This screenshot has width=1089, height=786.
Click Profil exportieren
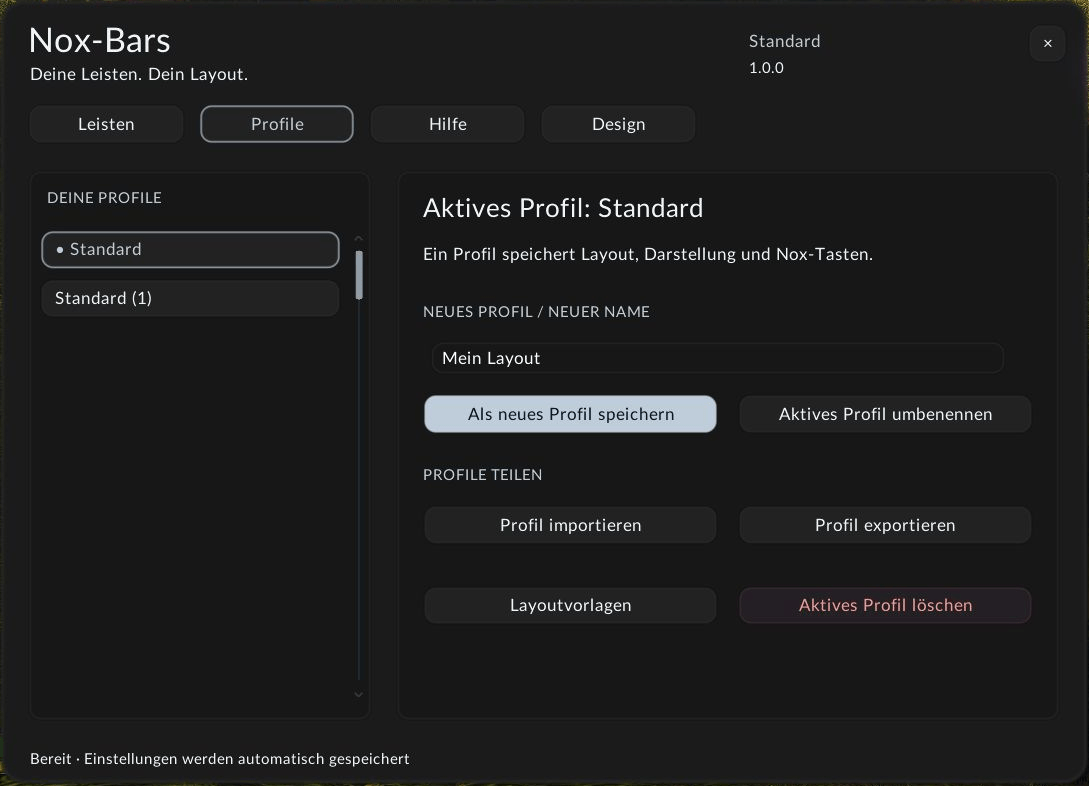885,525
